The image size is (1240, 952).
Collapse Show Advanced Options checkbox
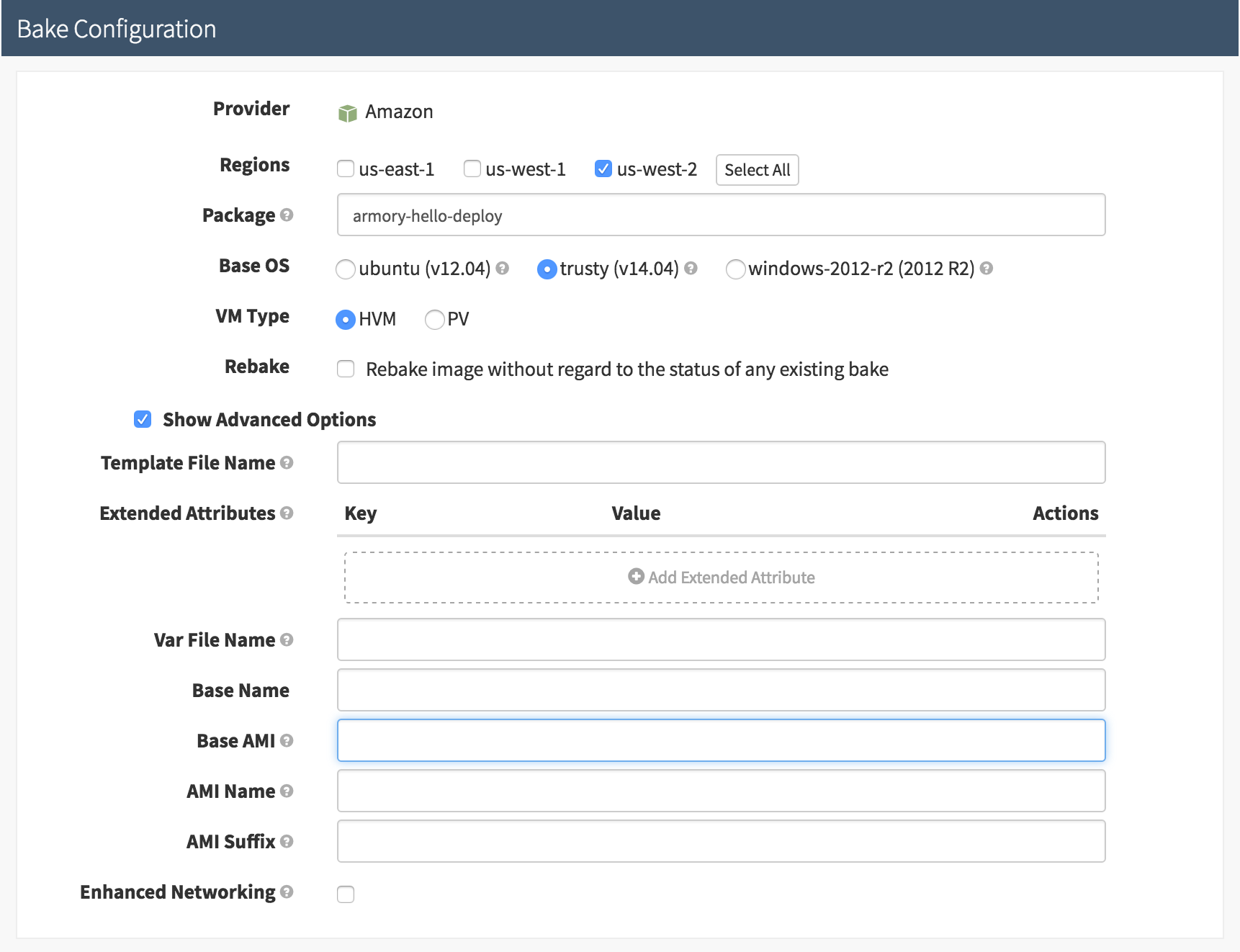(143, 420)
